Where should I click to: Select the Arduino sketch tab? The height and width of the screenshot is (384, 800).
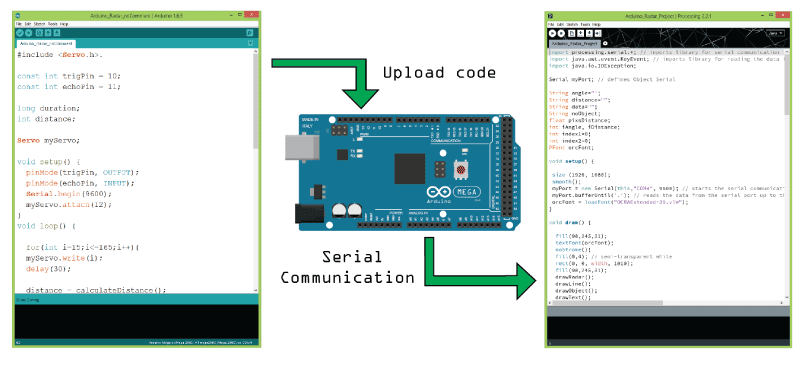46,44
